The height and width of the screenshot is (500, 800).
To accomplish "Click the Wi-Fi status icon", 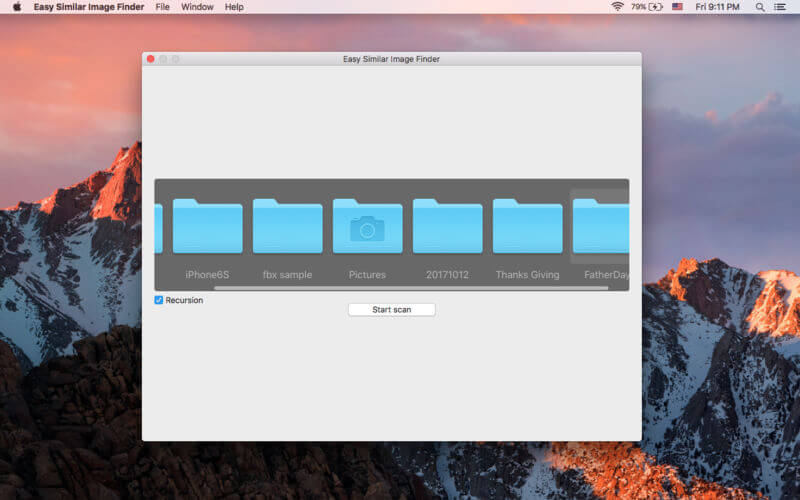I will (617, 7).
